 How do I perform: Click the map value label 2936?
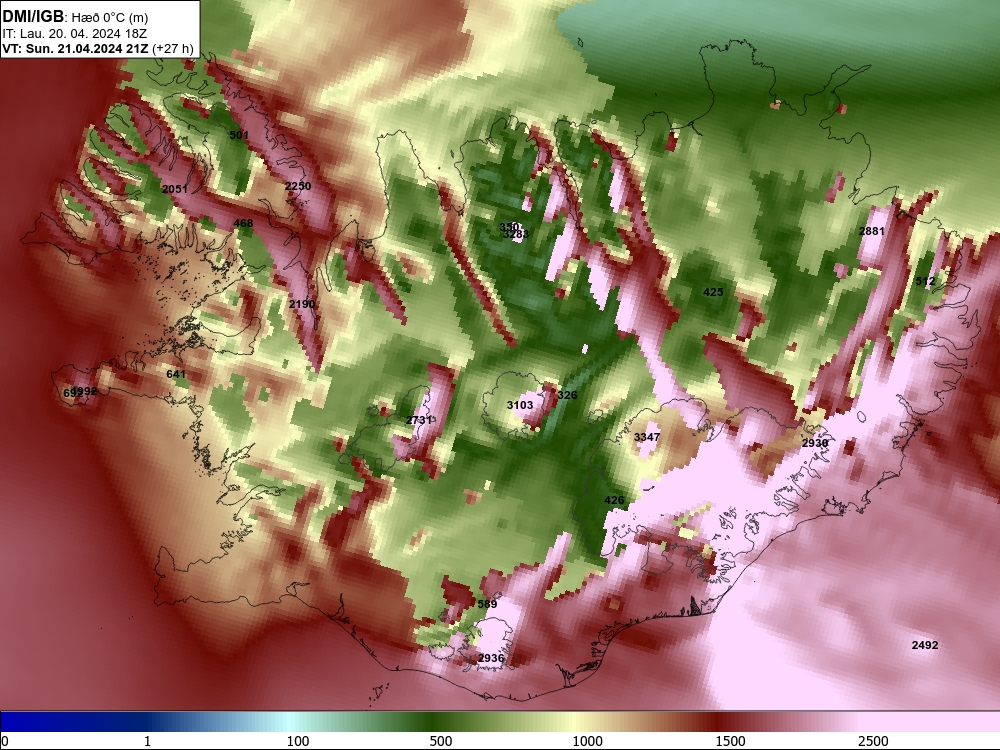(490, 658)
